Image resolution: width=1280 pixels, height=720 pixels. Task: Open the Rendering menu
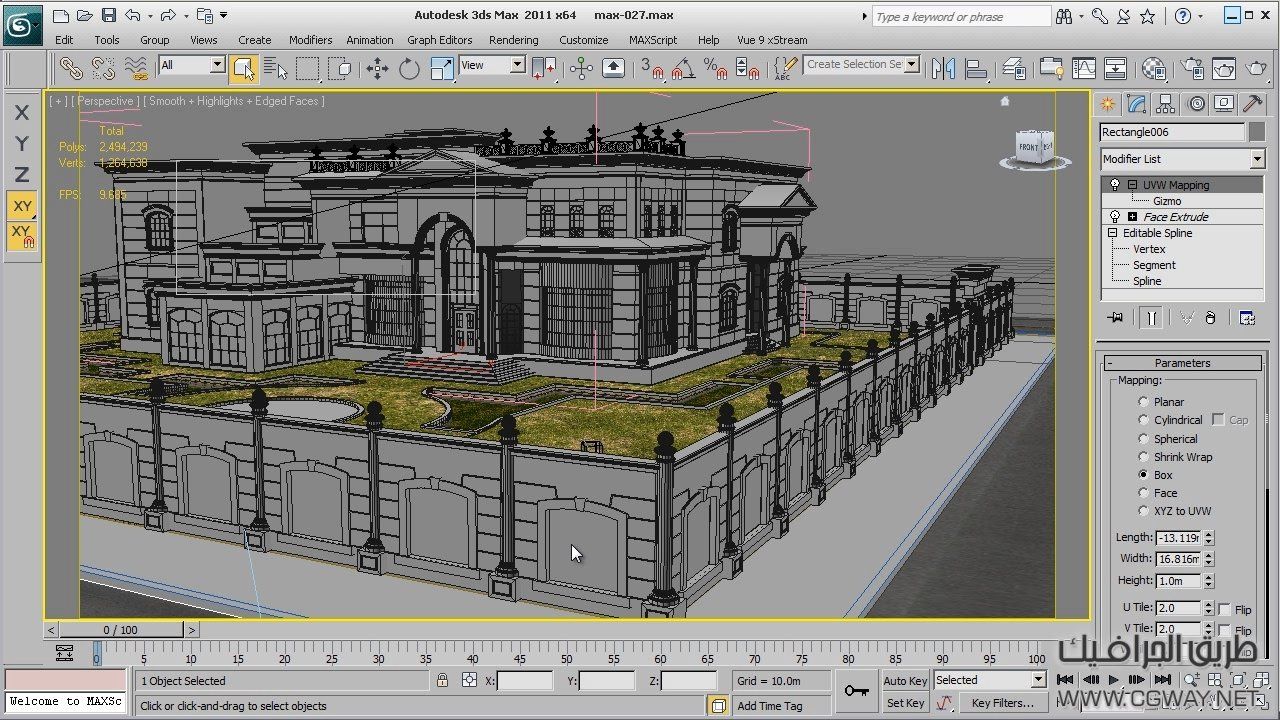(x=513, y=40)
